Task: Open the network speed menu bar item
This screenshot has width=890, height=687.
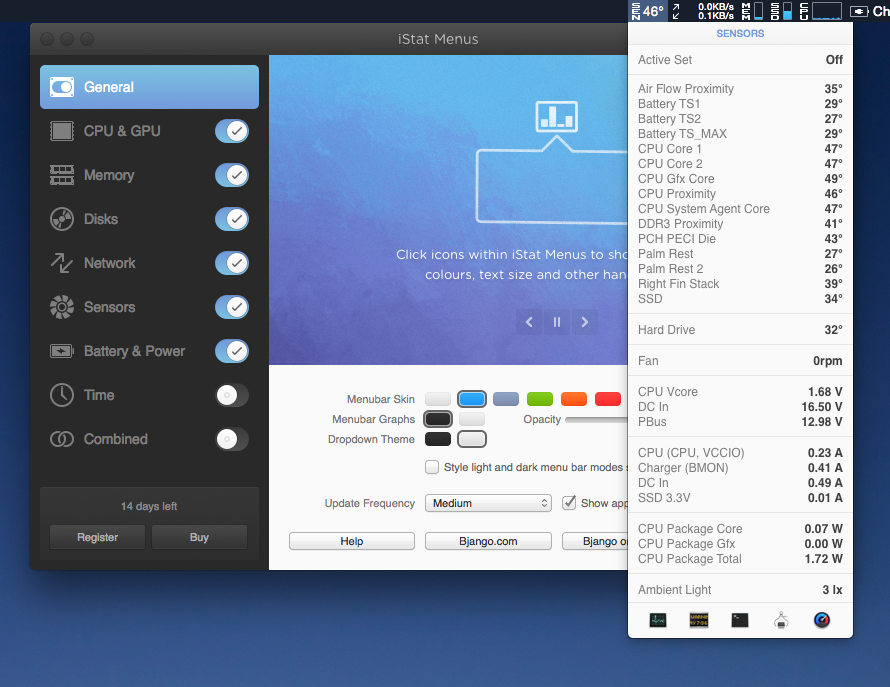Action: pyautogui.click(x=703, y=11)
